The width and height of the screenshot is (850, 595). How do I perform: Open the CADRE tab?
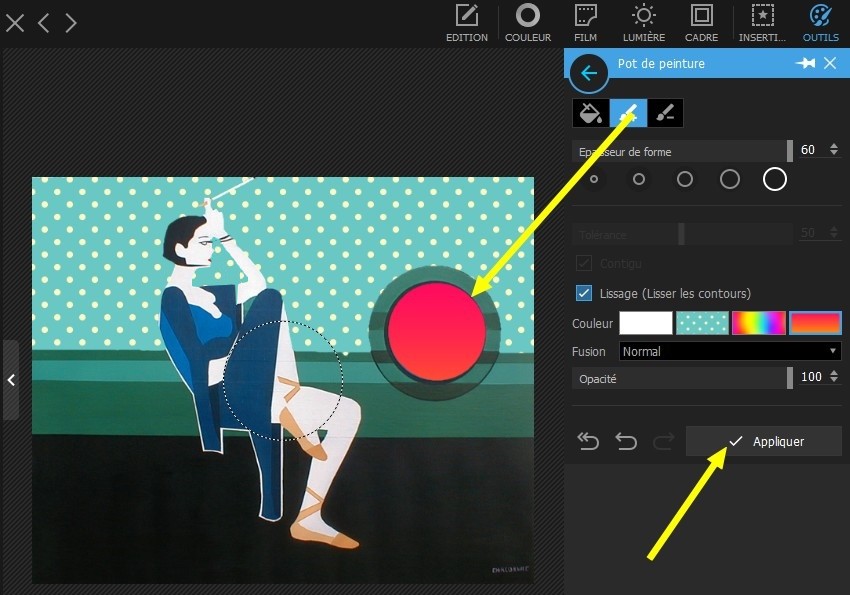[x=701, y=23]
